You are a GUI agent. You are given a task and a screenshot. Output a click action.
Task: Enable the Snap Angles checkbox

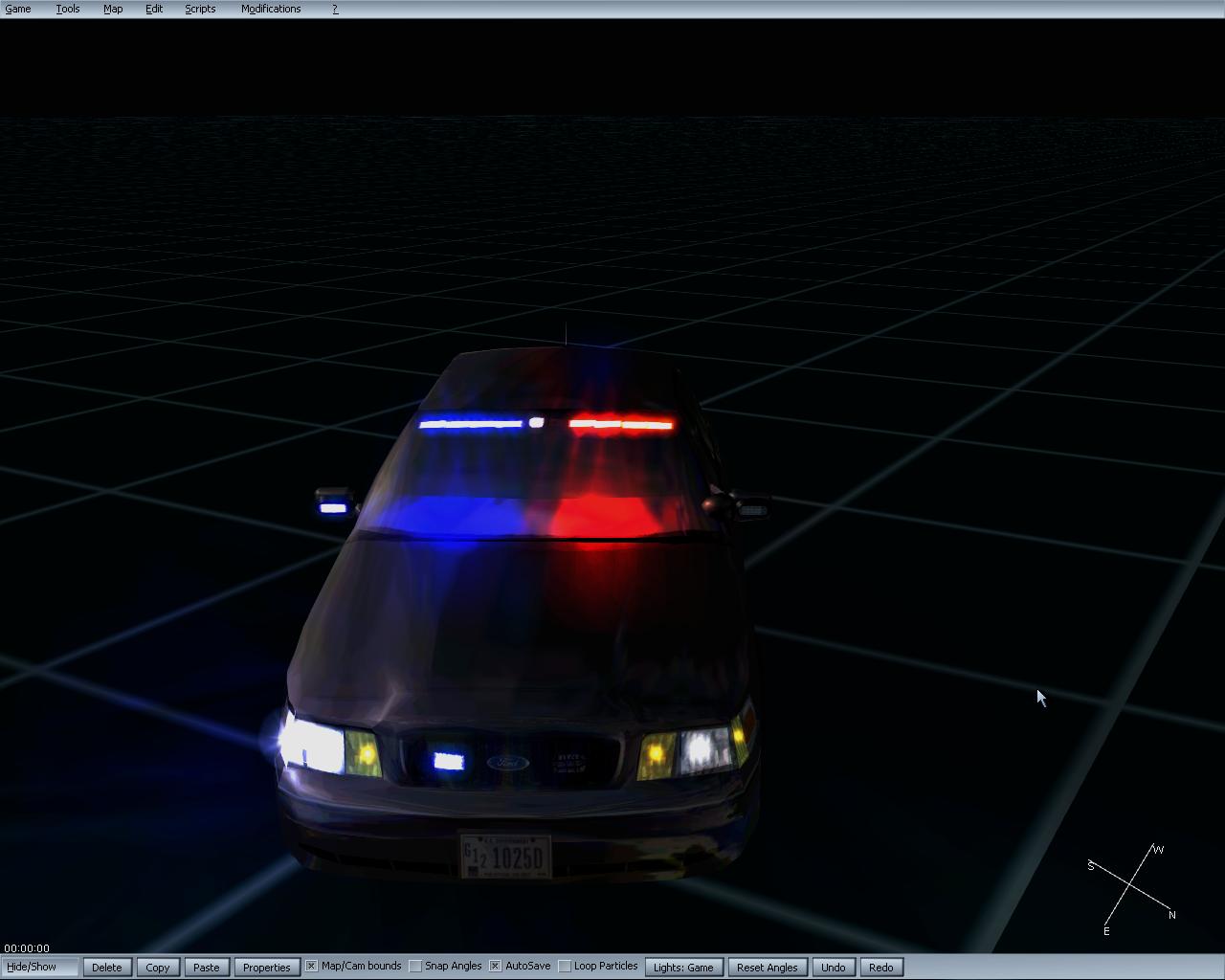coord(415,967)
